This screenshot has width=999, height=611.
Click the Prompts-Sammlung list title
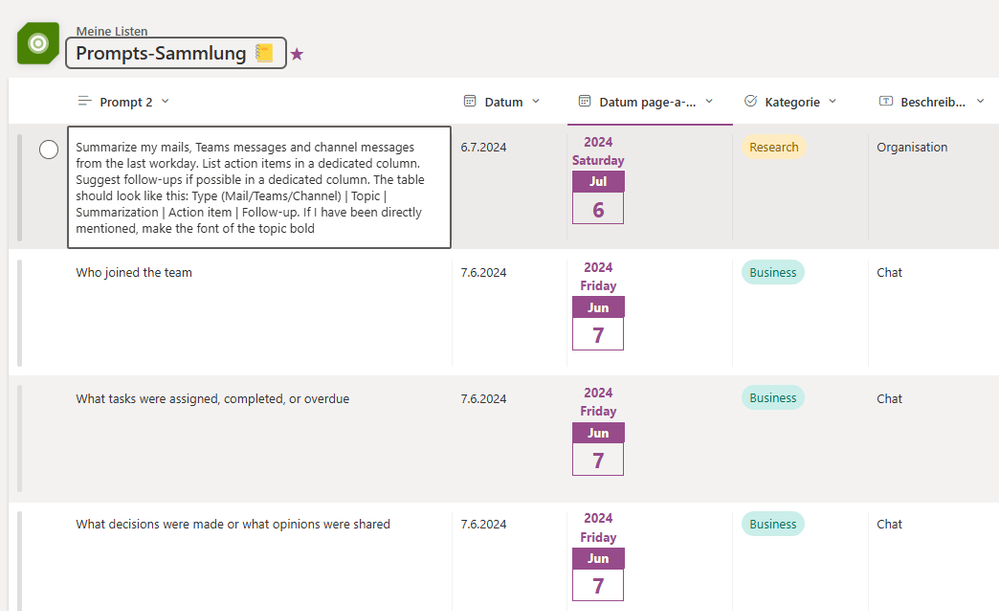pyautogui.click(x=161, y=53)
